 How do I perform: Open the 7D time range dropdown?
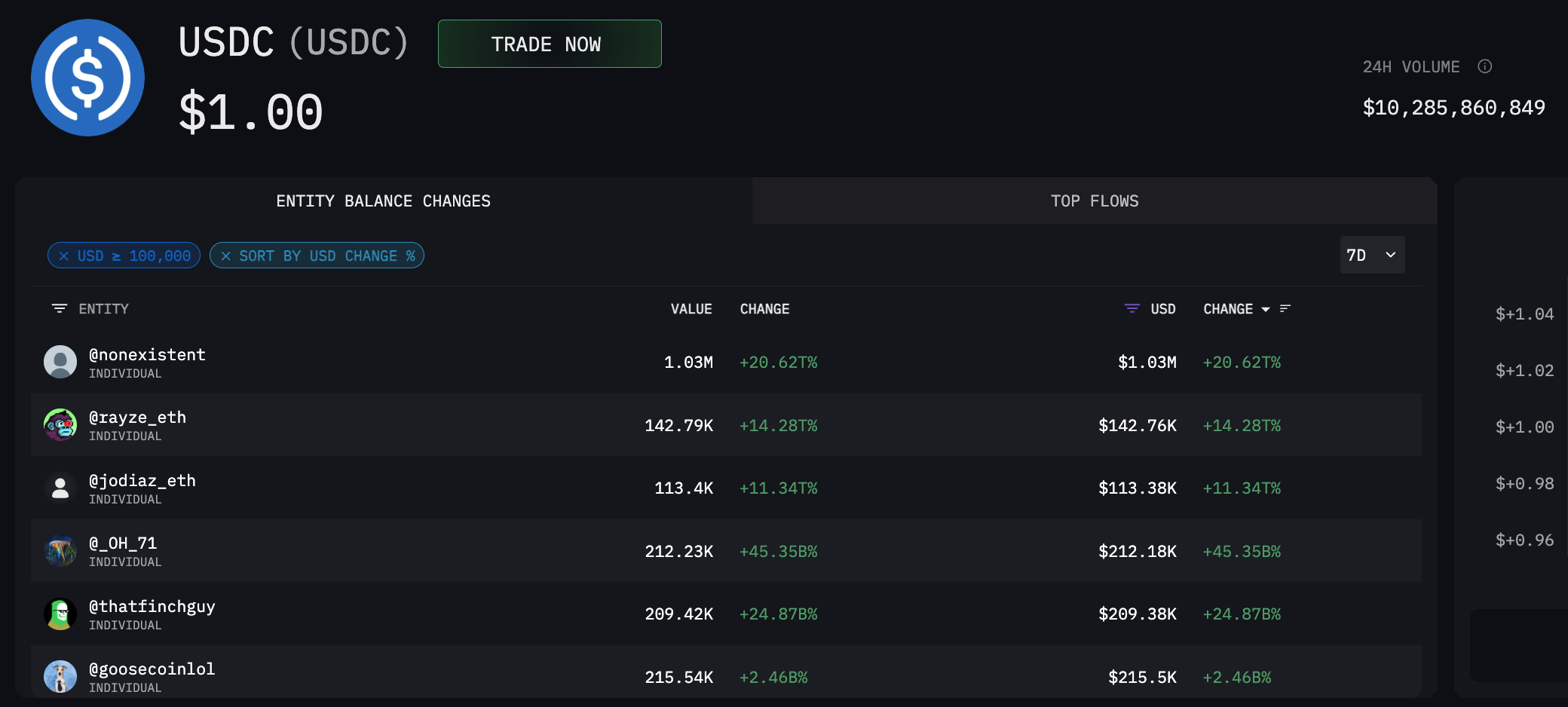[1372, 255]
